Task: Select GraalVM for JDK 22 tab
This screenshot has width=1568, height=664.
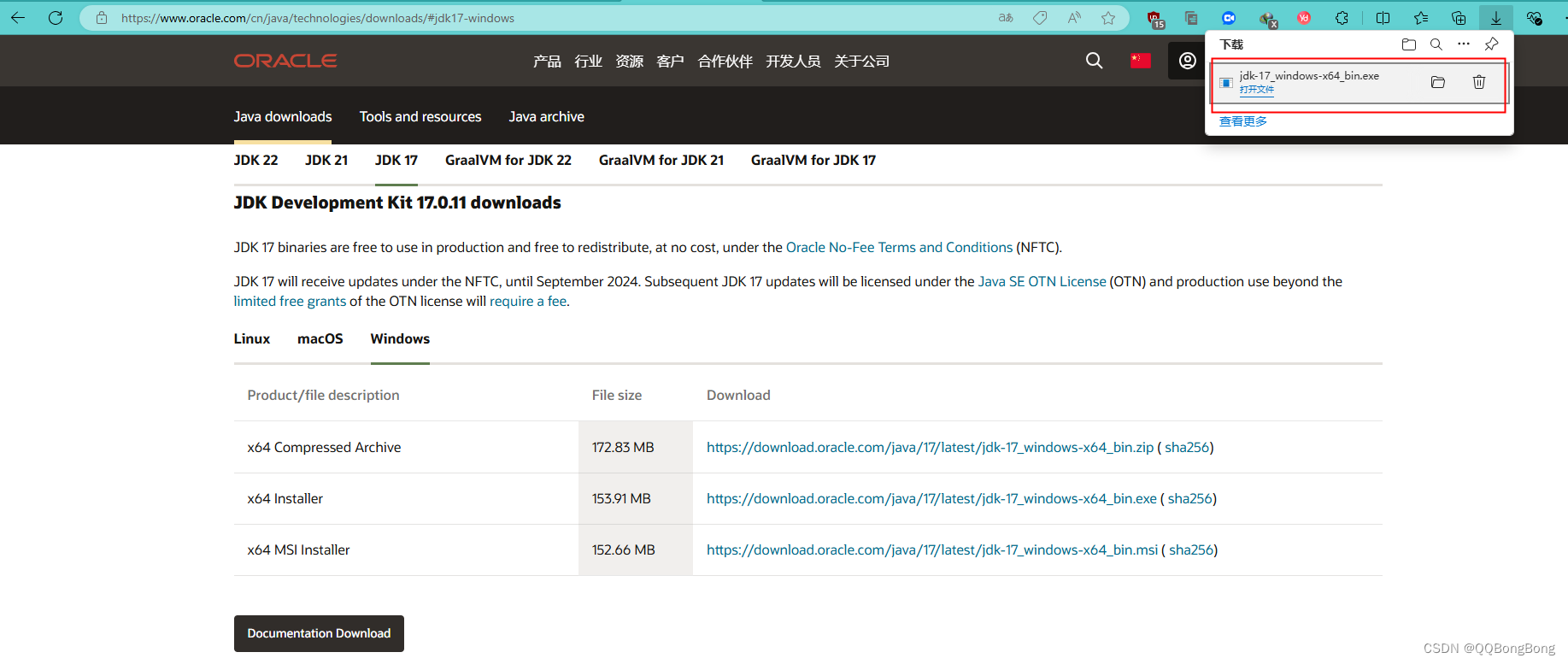Action: click(x=508, y=161)
